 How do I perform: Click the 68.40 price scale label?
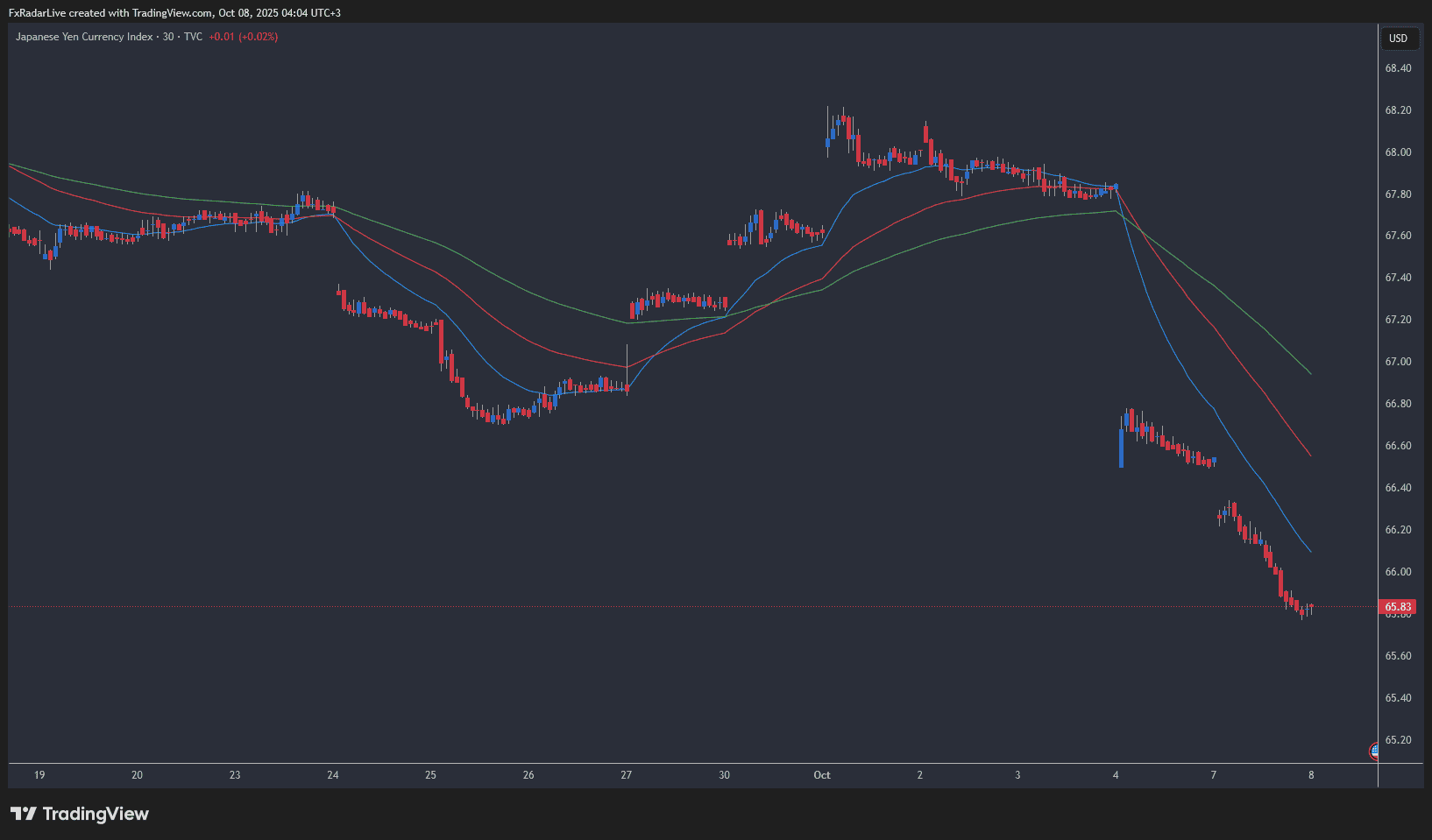1398,68
